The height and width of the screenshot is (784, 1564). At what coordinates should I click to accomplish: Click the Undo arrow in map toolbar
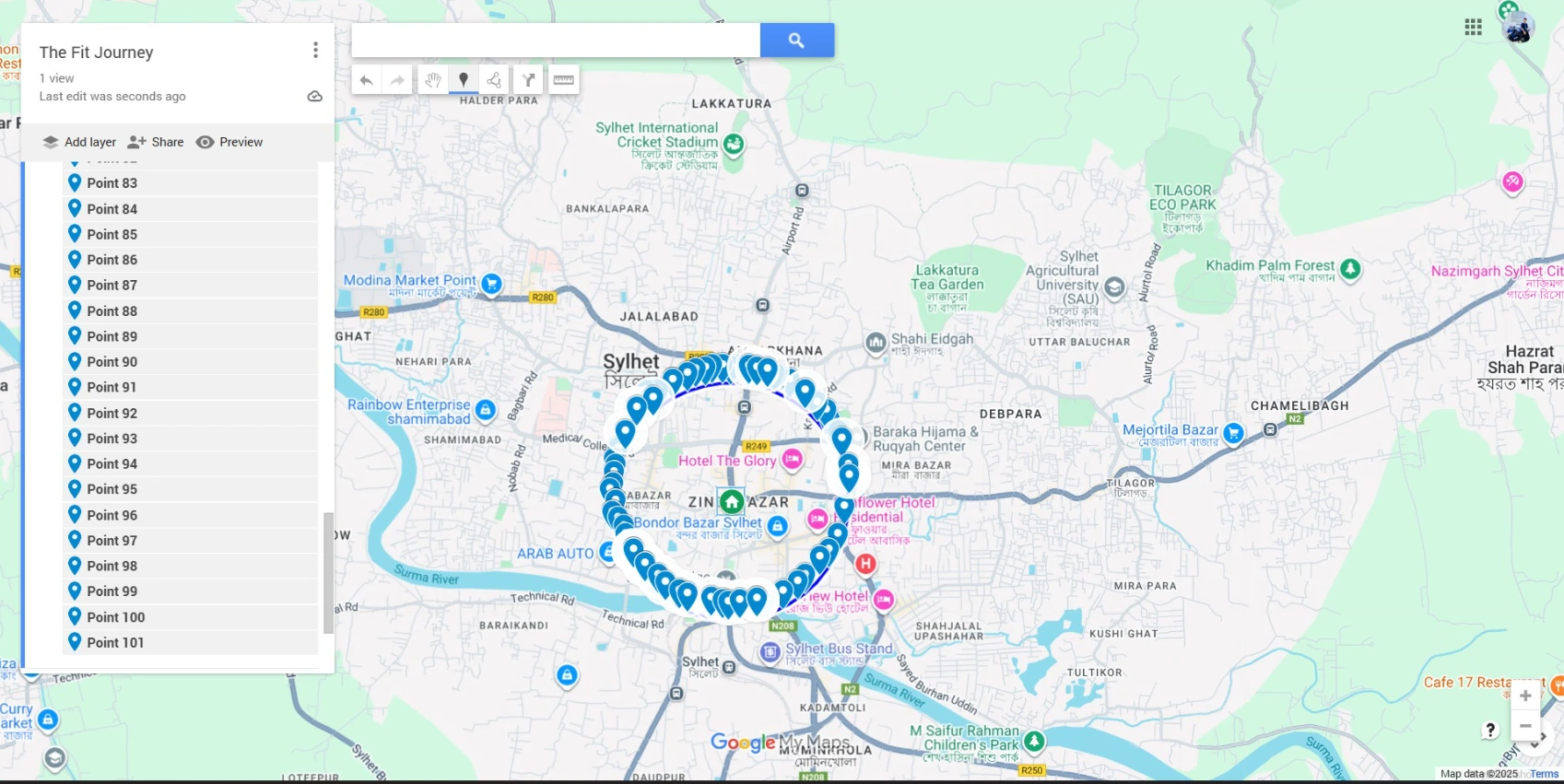click(x=366, y=80)
